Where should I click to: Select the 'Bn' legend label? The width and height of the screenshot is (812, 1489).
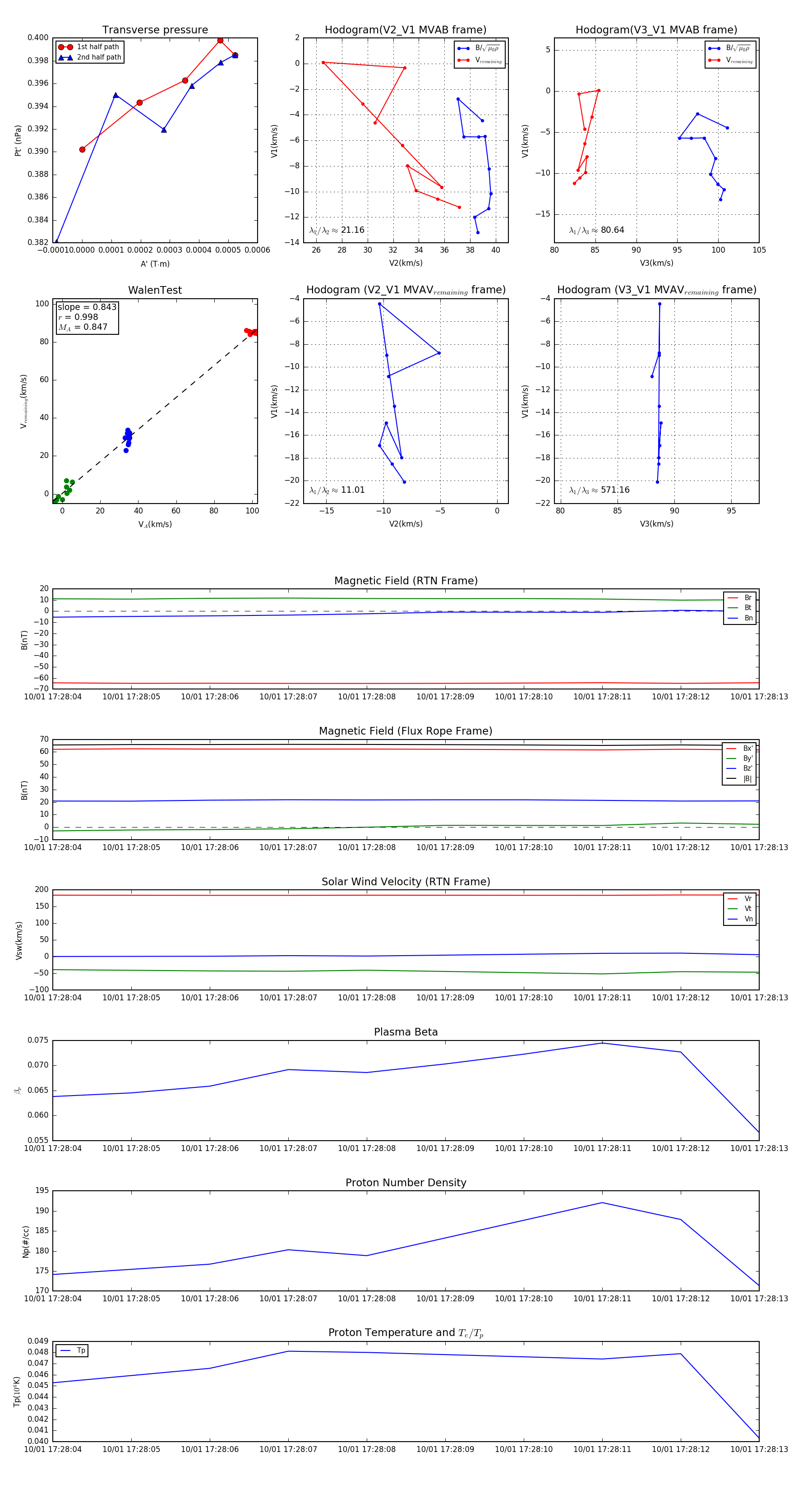pyautogui.click(x=748, y=619)
